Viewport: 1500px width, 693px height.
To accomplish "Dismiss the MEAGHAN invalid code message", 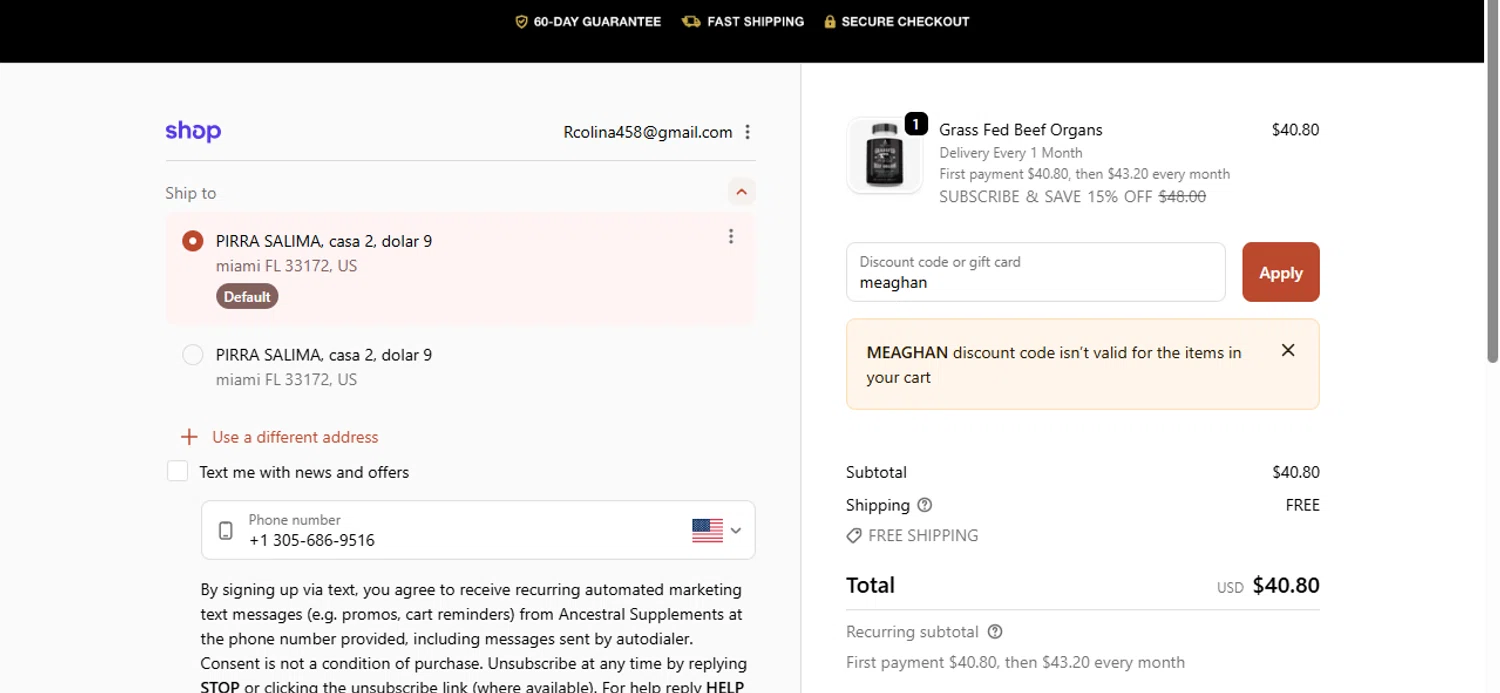I will coord(1288,350).
